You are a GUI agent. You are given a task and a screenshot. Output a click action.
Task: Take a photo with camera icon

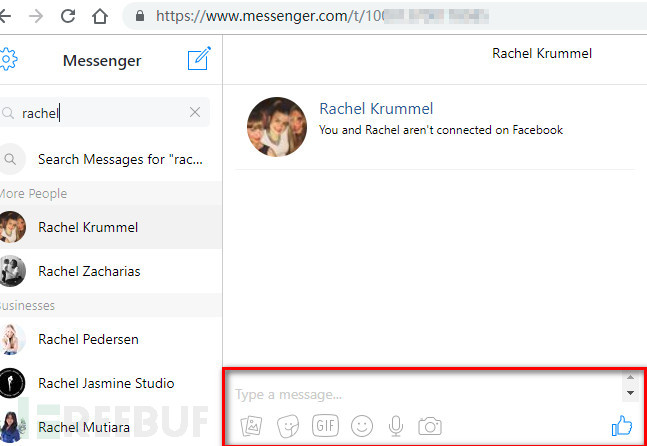(x=430, y=426)
